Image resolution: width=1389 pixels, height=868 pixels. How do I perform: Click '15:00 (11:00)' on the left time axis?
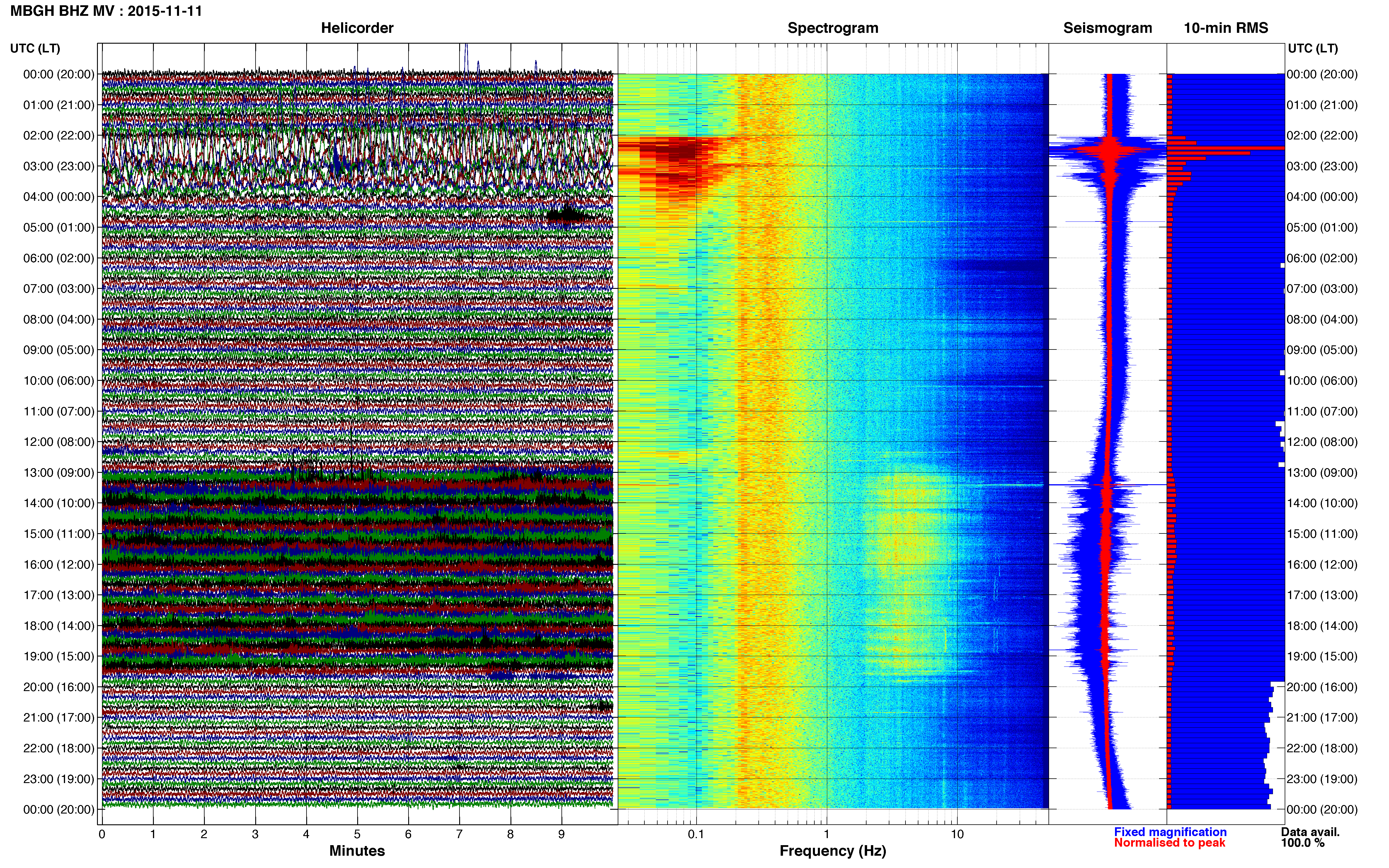(x=59, y=534)
